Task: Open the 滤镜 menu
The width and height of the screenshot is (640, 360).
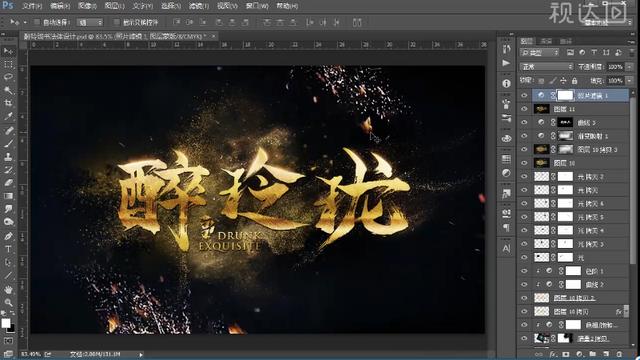Action: (199, 6)
